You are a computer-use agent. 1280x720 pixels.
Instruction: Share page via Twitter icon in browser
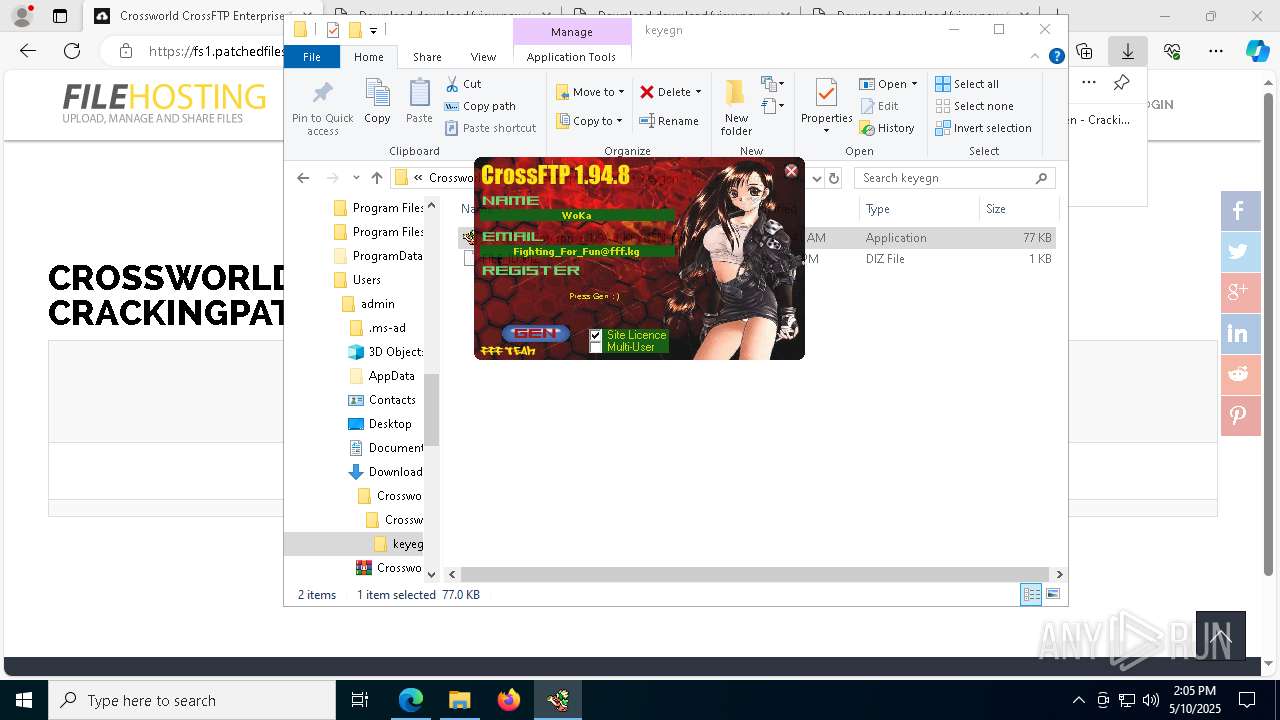[x=1238, y=252]
